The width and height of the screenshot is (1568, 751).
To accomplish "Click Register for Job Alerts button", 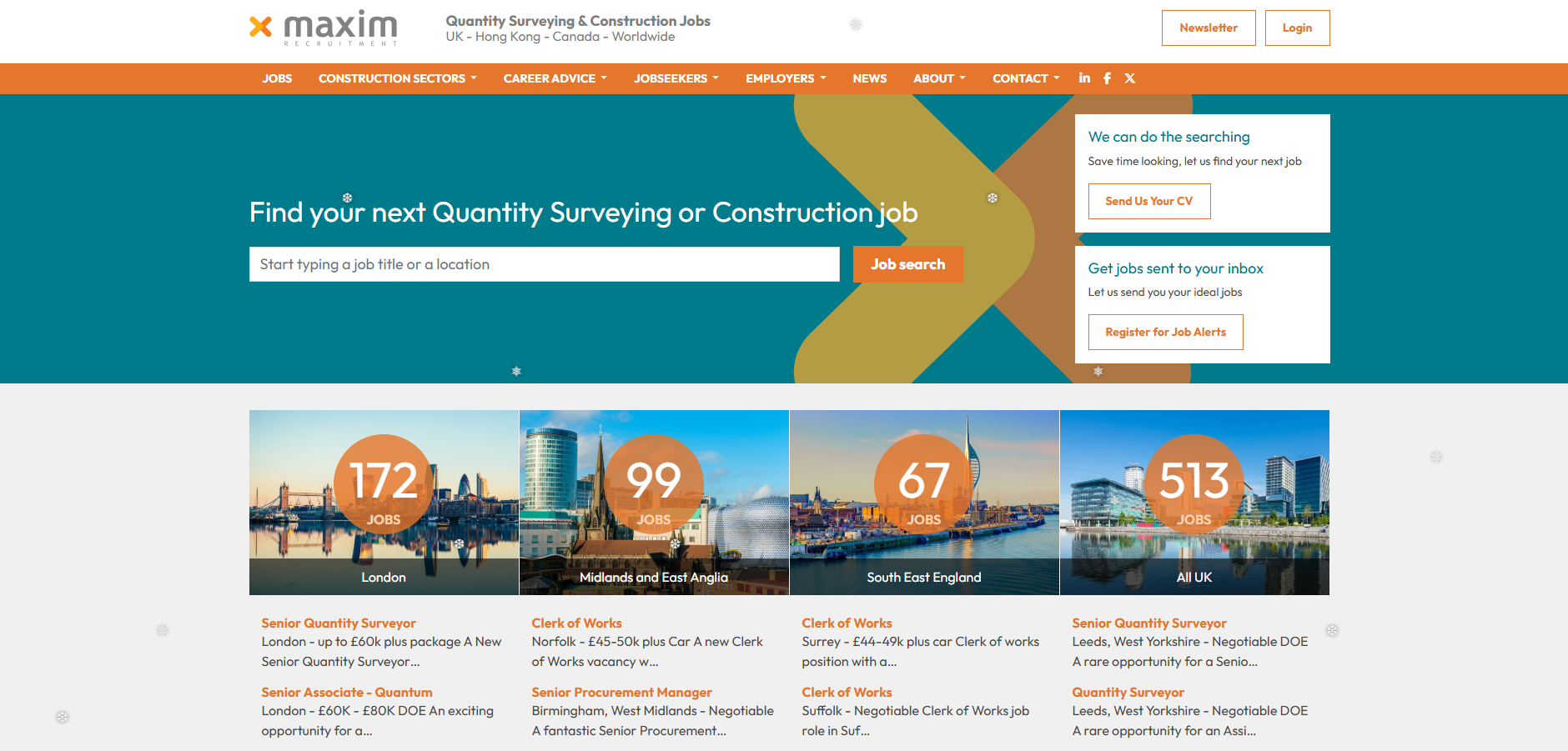I will pos(1166,332).
